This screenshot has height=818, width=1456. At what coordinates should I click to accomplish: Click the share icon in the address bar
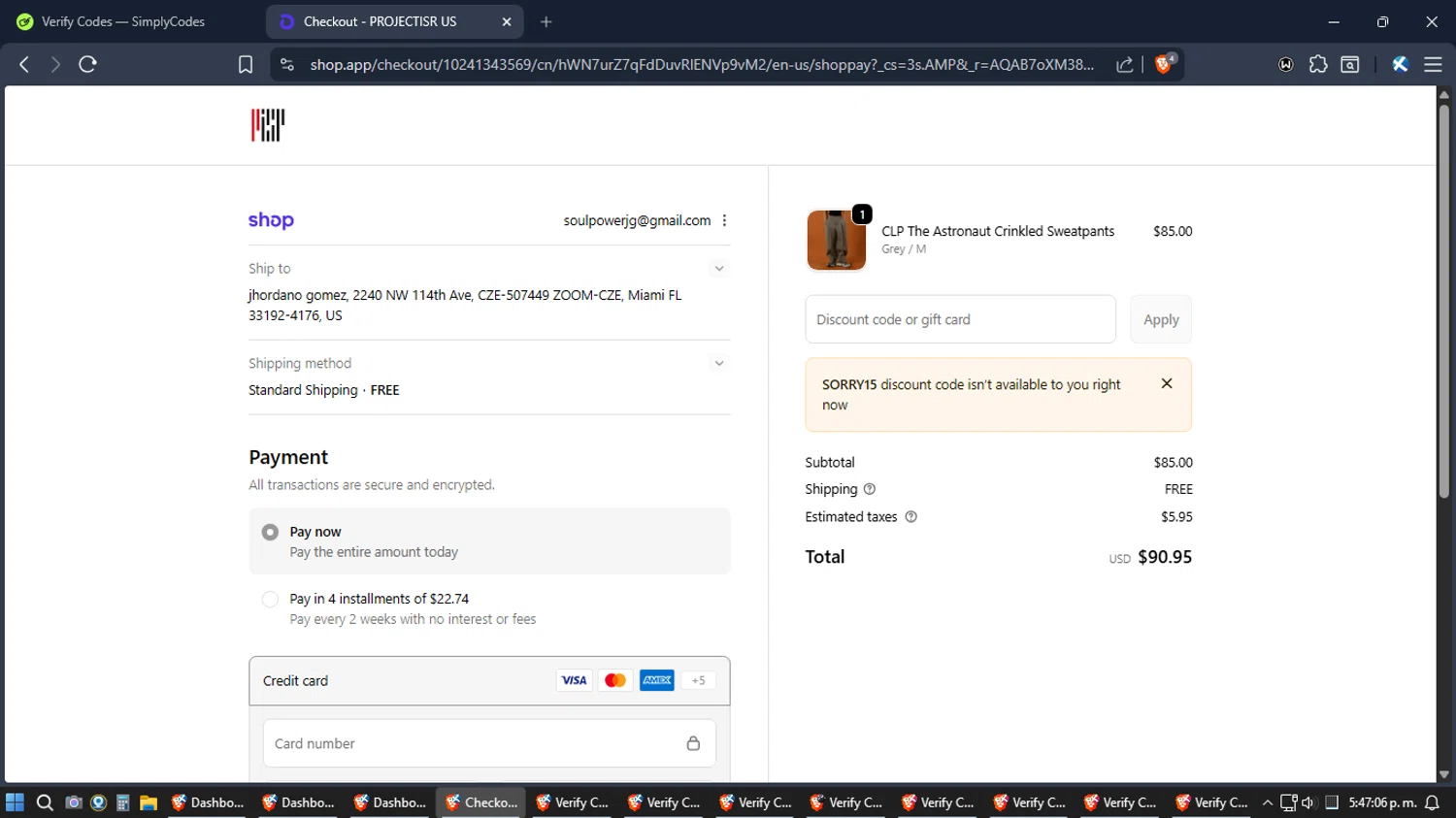coord(1124,64)
